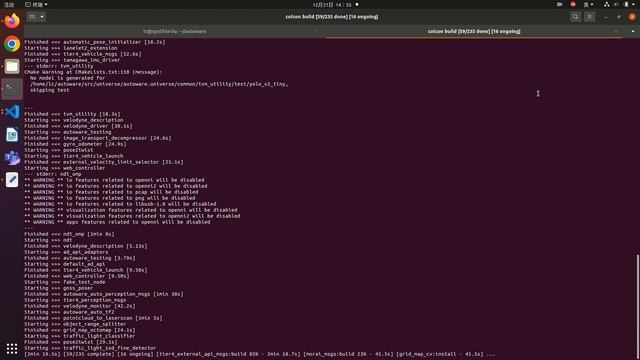Open the text editor in dock
Viewport: 640px width, 360px height.
tap(12, 180)
